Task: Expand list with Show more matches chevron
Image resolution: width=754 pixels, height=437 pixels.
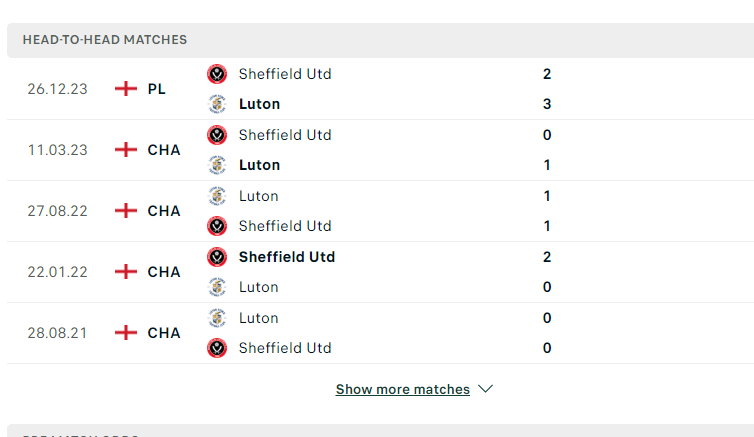Action: pyautogui.click(x=486, y=388)
